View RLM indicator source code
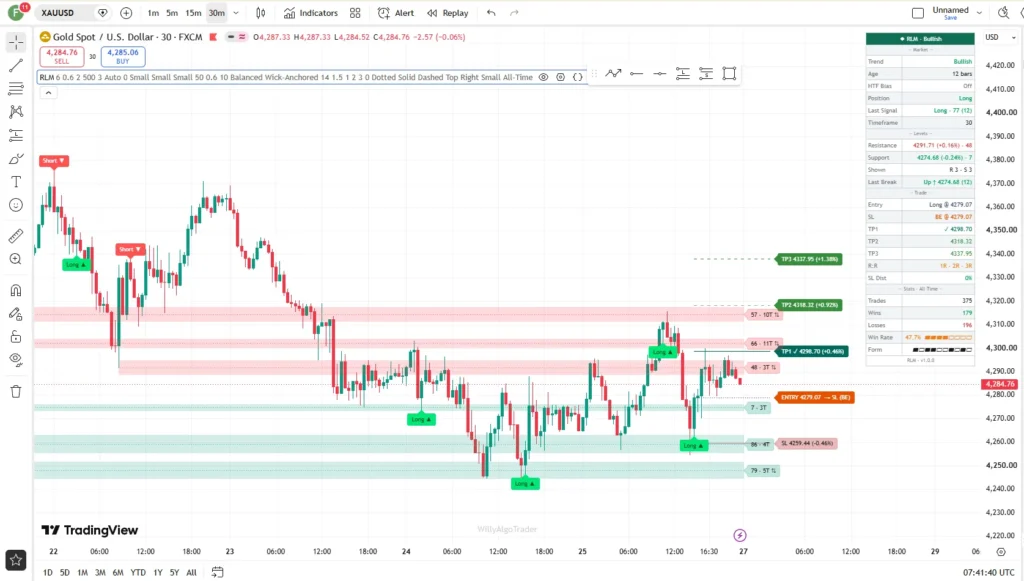1024x581 pixels. 578,77
